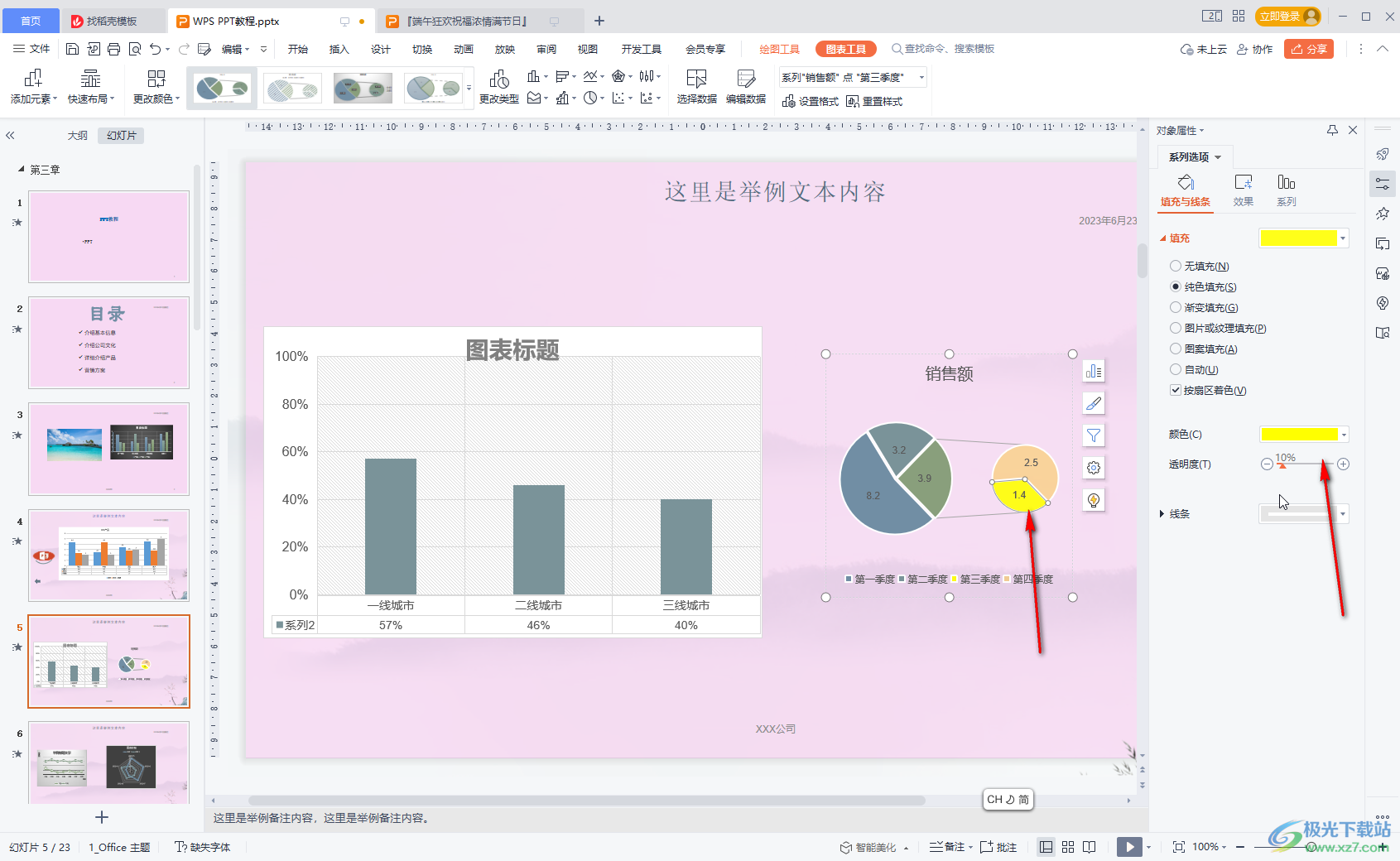This screenshot has height=861, width=1400.
Task: Open chart elements floating button beside pie chart
Action: (x=1094, y=371)
